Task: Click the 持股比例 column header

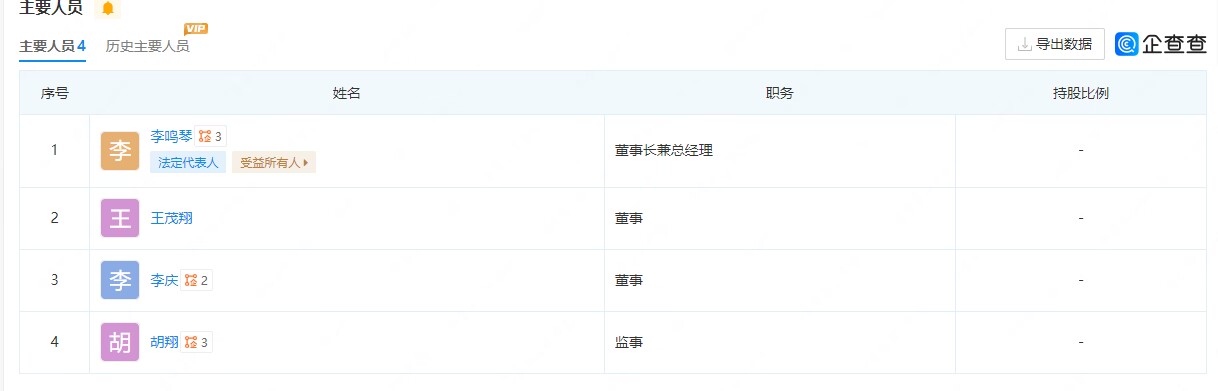Action: (1081, 93)
